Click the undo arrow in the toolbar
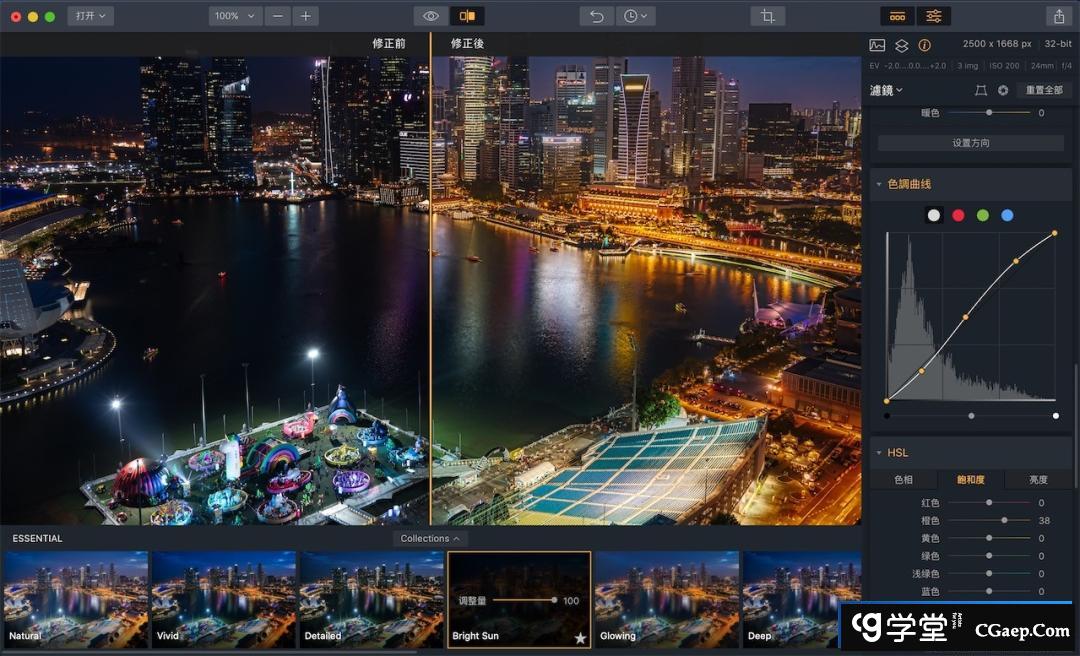The width and height of the screenshot is (1080, 656). coord(597,16)
